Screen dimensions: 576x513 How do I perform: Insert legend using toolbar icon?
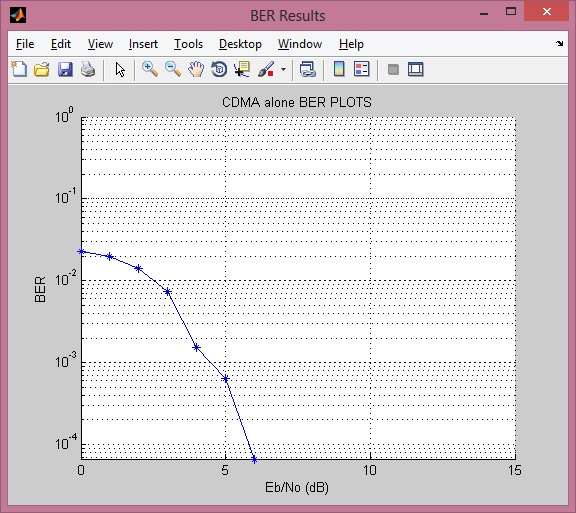click(x=361, y=69)
